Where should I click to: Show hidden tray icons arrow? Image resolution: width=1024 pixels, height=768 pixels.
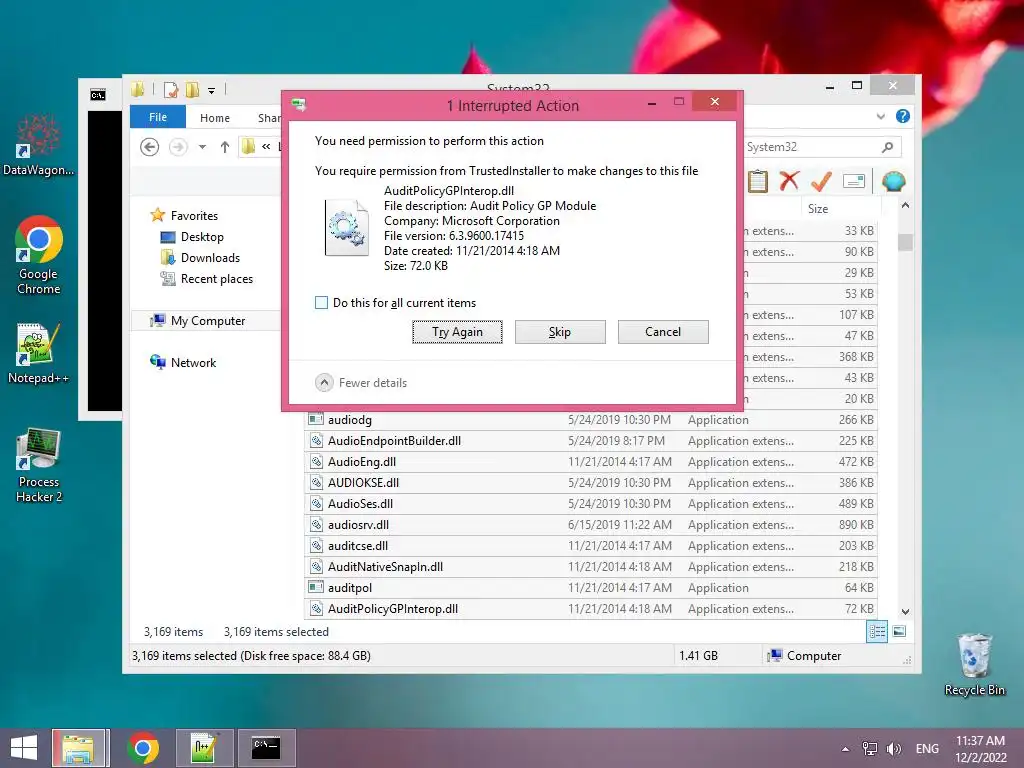[845, 749]
